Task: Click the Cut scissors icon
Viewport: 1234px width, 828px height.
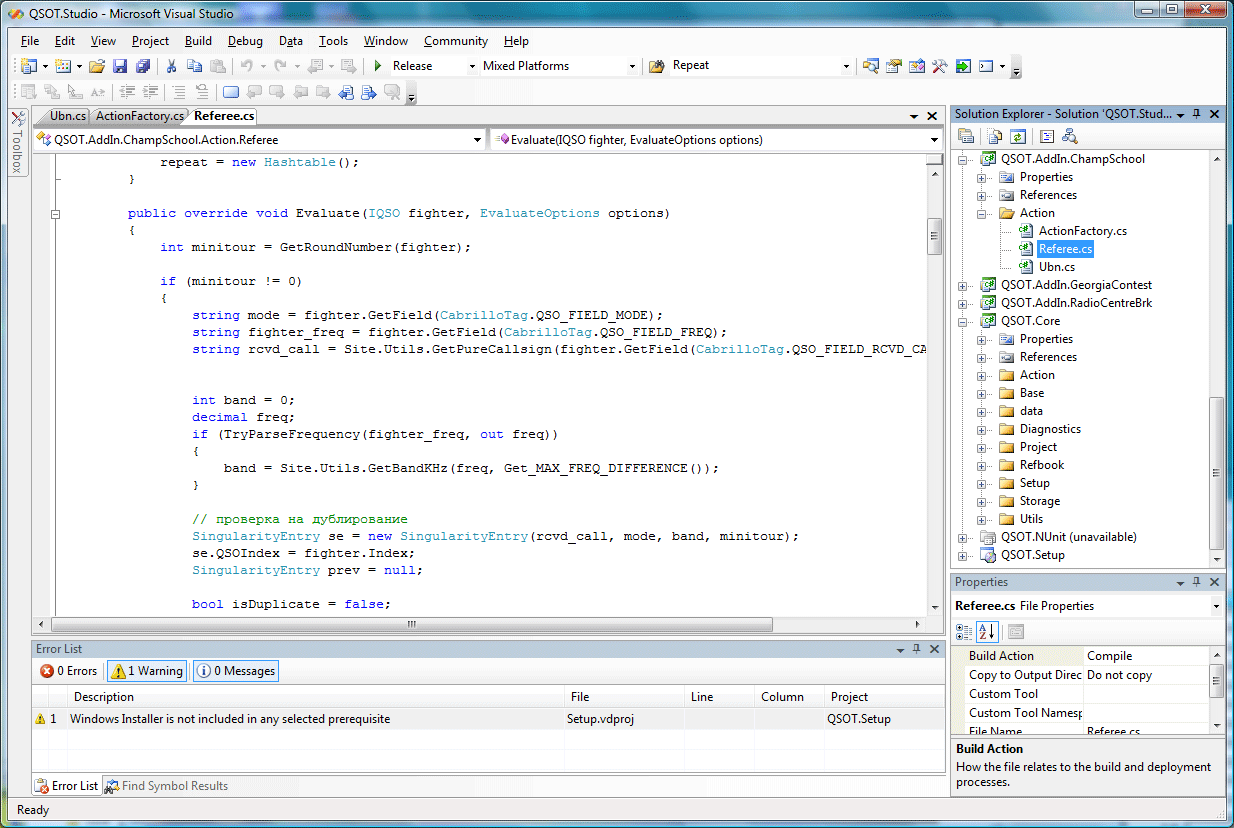Action: 171,66
